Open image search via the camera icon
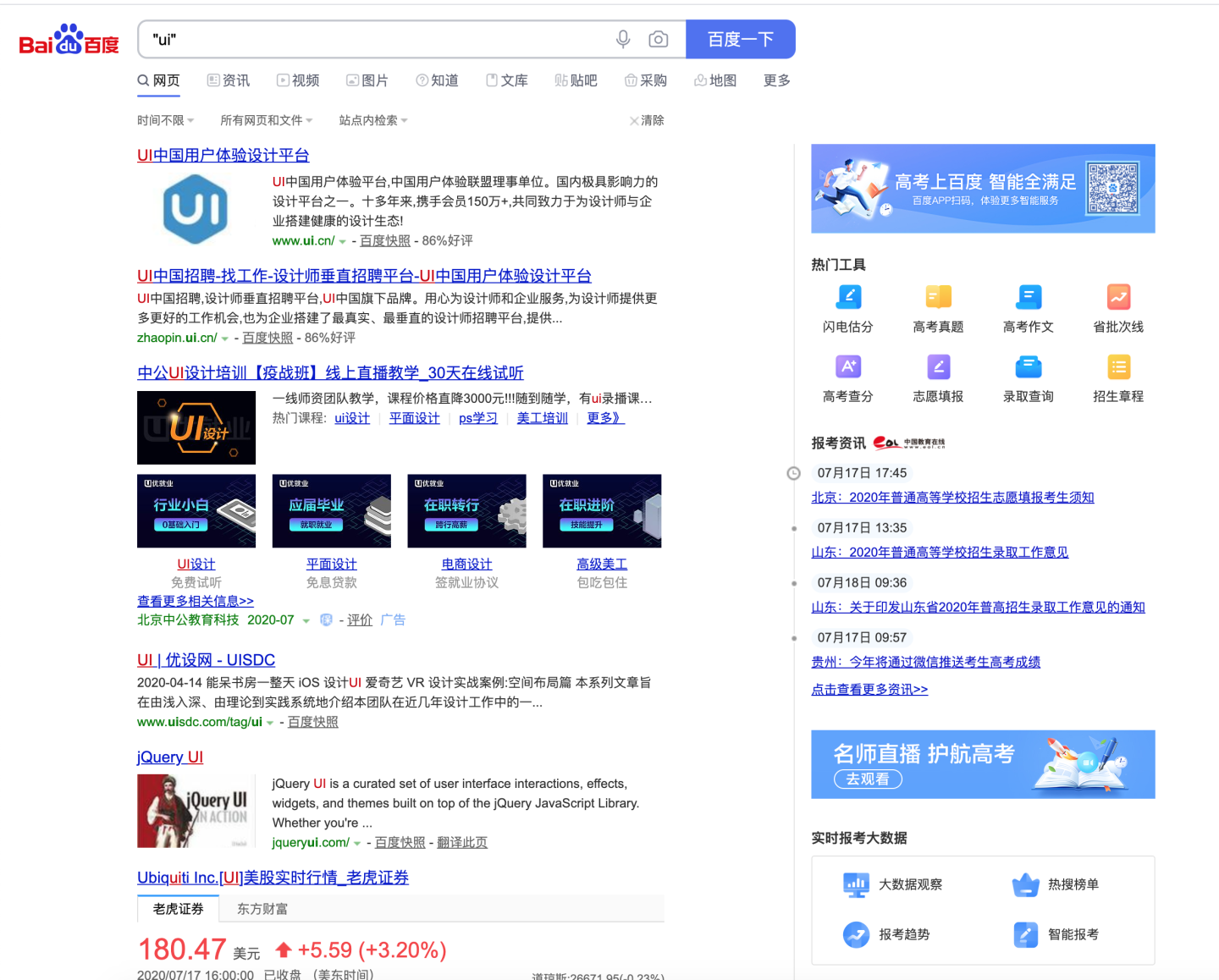 (x=659, y=39)
